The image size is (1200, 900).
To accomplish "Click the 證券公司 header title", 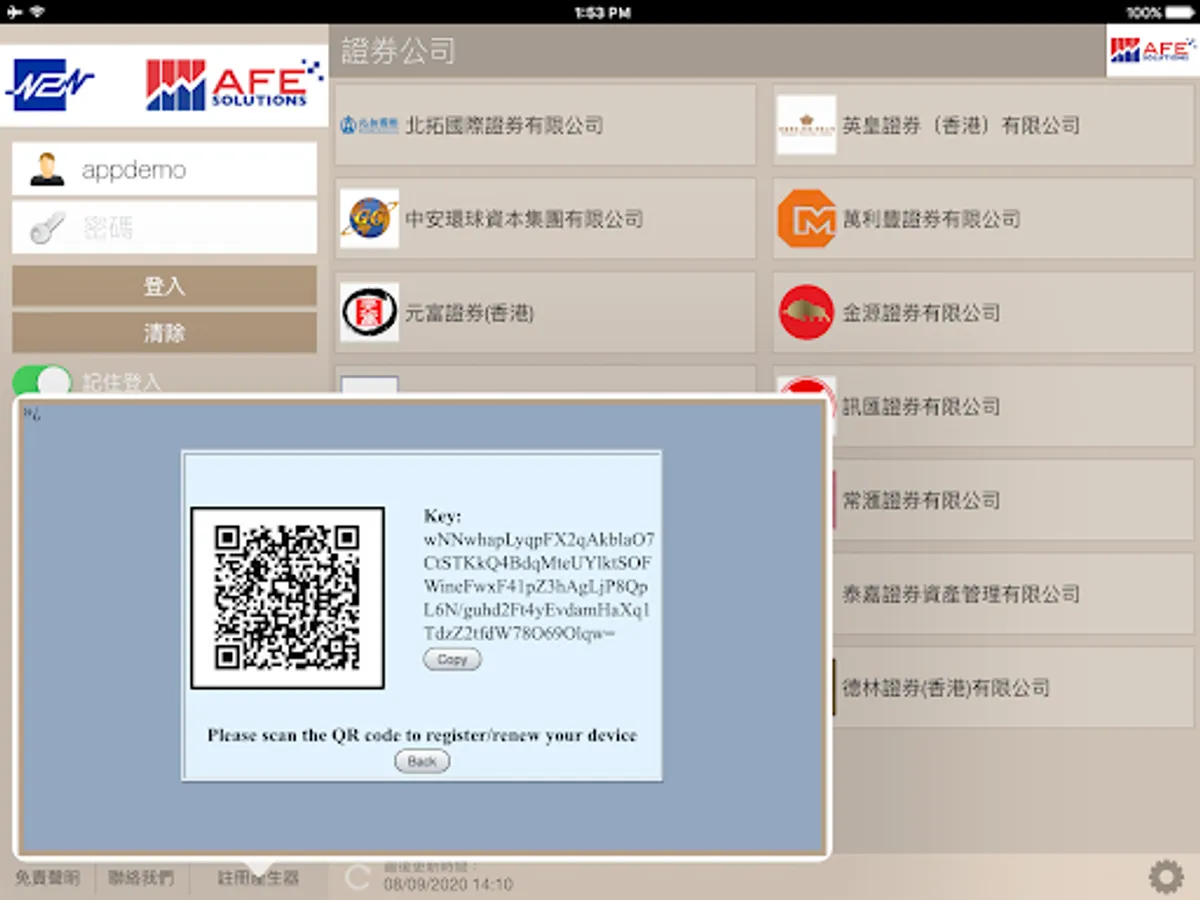I will click(399, 51).
